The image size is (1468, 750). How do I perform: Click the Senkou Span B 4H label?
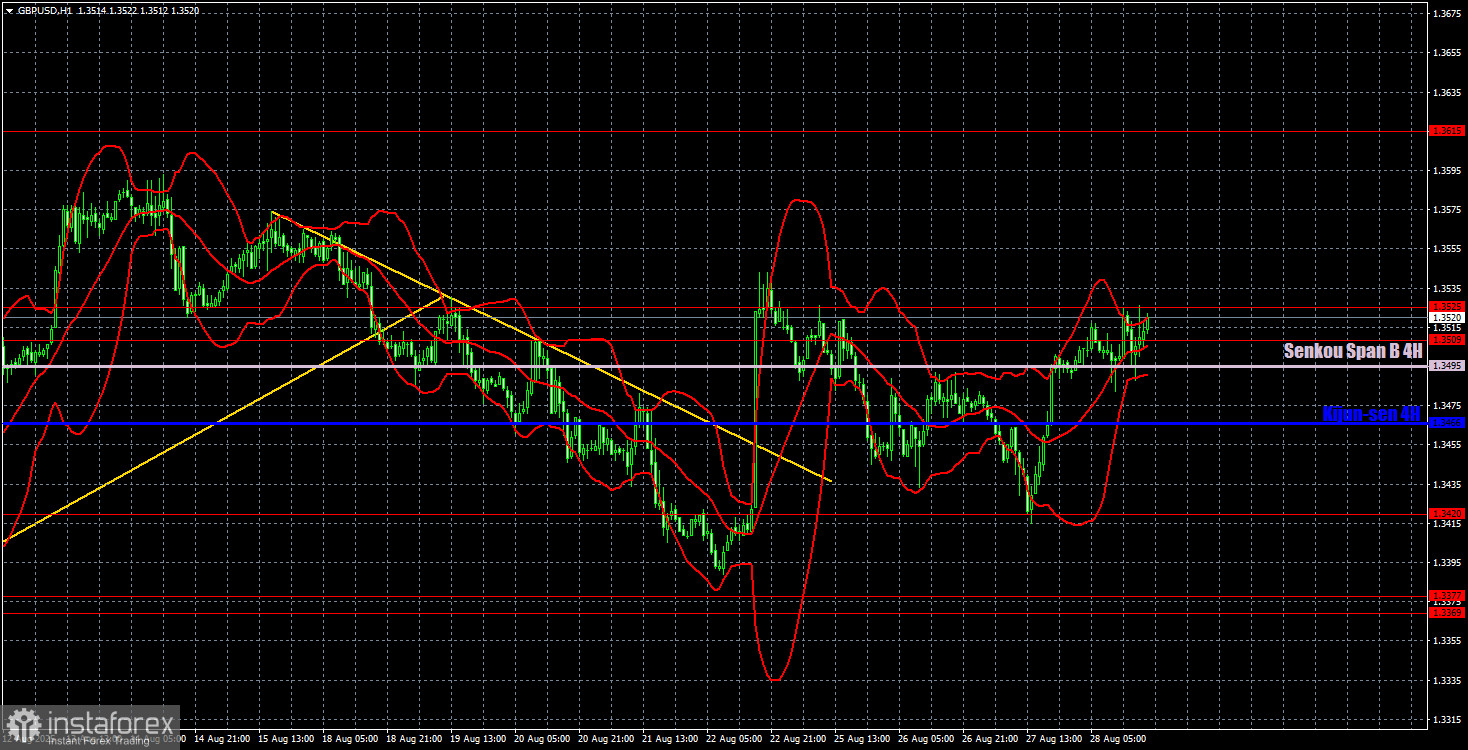[x=1352, y=351]
